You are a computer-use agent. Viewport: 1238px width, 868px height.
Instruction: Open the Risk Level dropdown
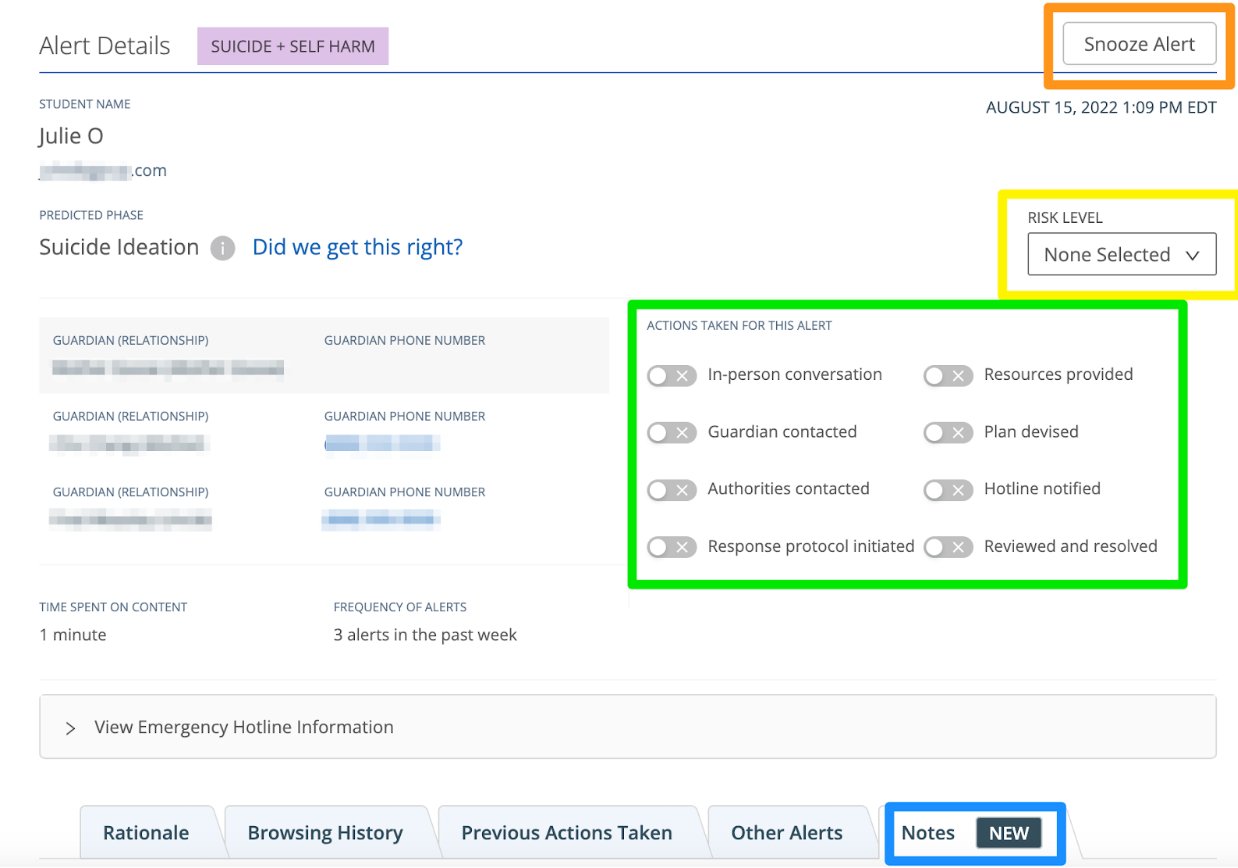click(x=1122, y=254)
